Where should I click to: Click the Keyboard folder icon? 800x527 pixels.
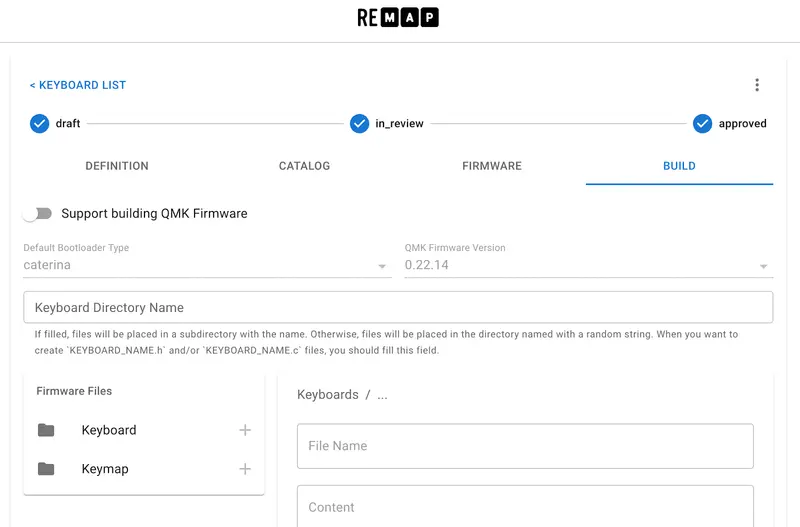point(46,430)
